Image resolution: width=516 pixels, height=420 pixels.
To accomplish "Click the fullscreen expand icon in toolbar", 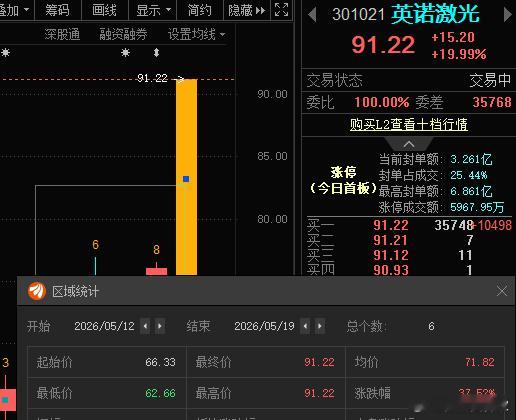I will [281, 10].
